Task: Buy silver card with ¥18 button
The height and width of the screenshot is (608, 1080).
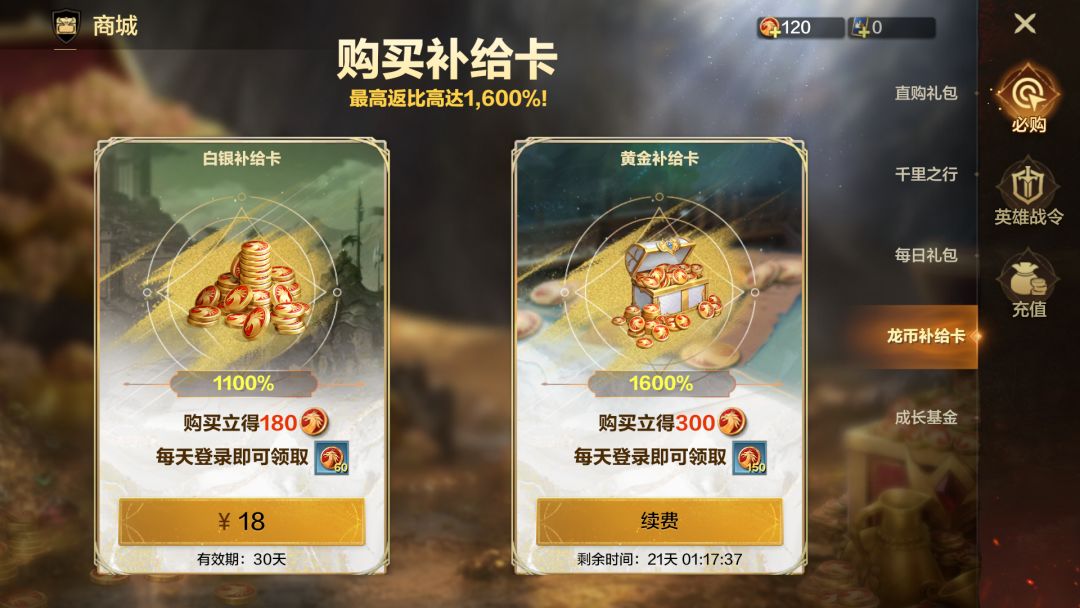Action: coord(241,521)
